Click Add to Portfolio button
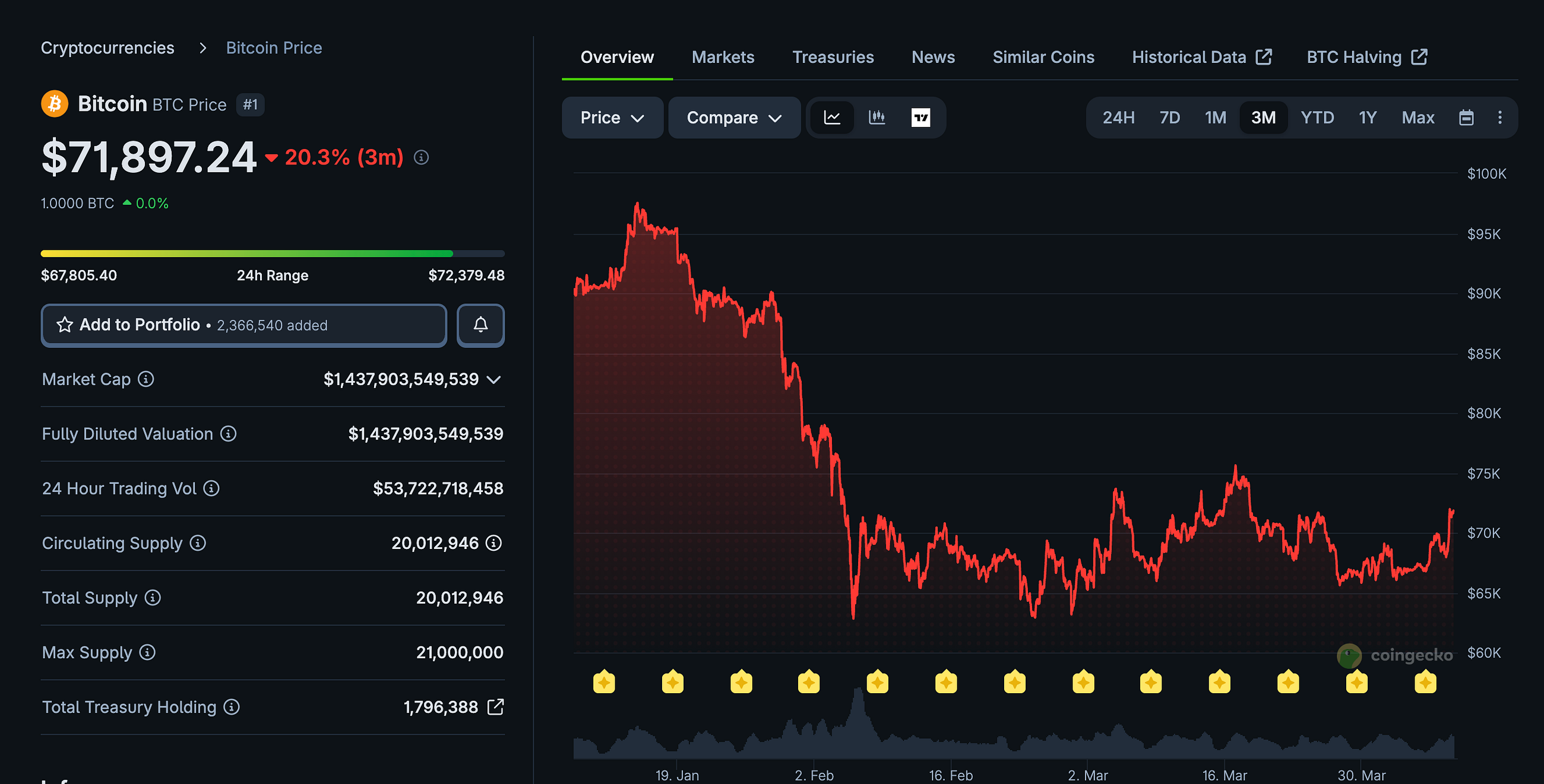1544x784 pixels. [244, 325]
